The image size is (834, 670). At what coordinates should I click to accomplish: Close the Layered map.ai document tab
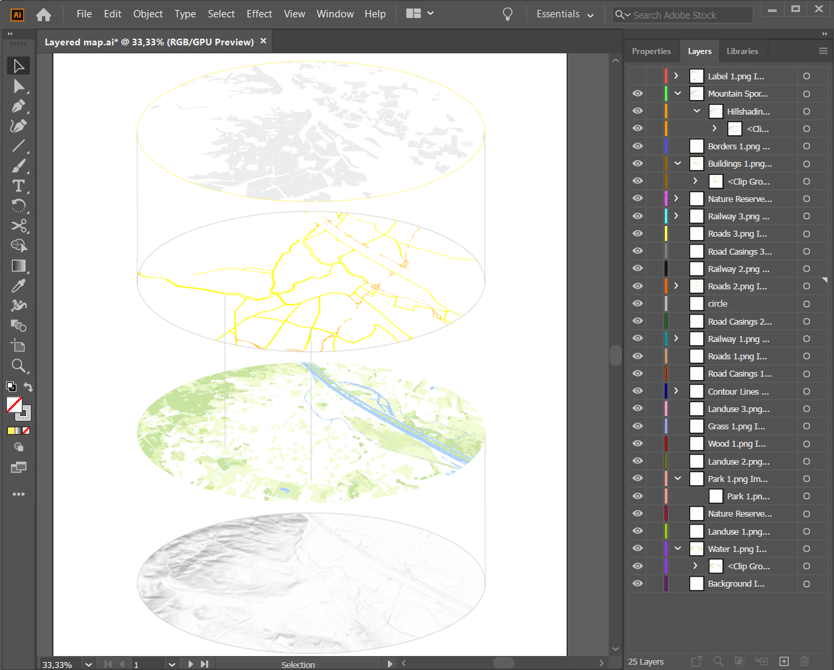click(x=264, y=42)
